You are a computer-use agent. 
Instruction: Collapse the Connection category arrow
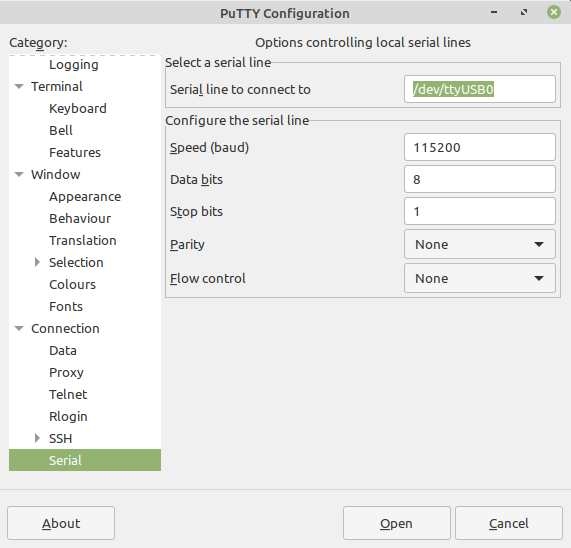(x=19, y=328)
